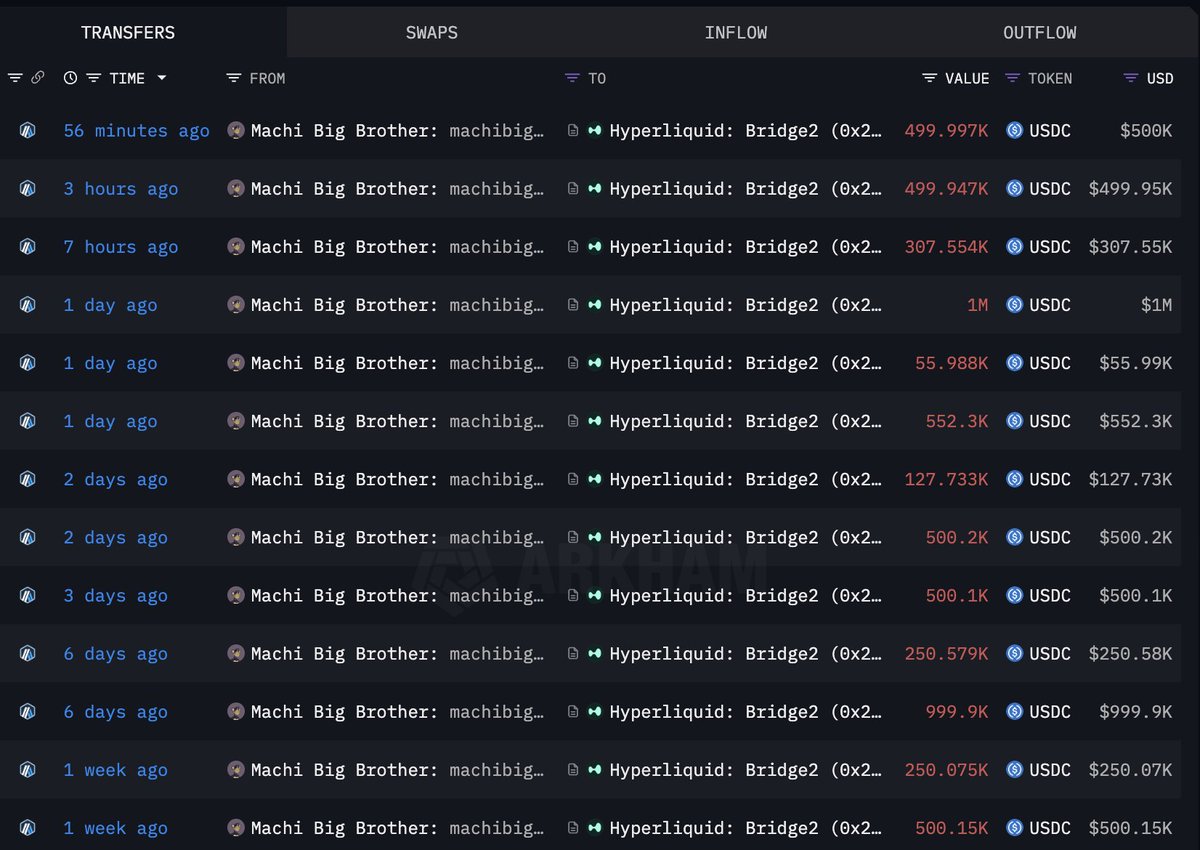This screenshot has width=1200, height=850.
Task: Open the VALUE column filter icon
Action: [x=930, y=78]
